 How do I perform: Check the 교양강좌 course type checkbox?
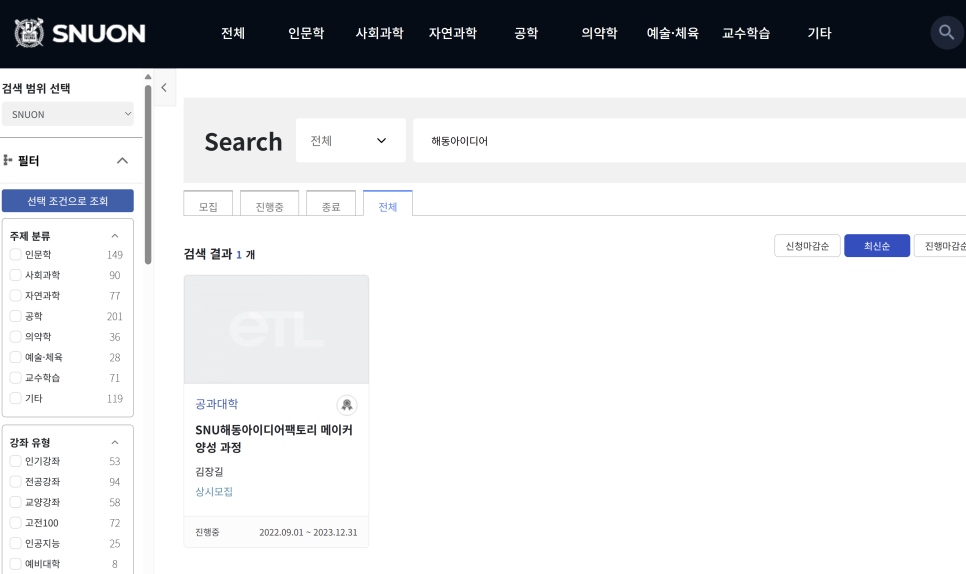click(x=15, y=502)
